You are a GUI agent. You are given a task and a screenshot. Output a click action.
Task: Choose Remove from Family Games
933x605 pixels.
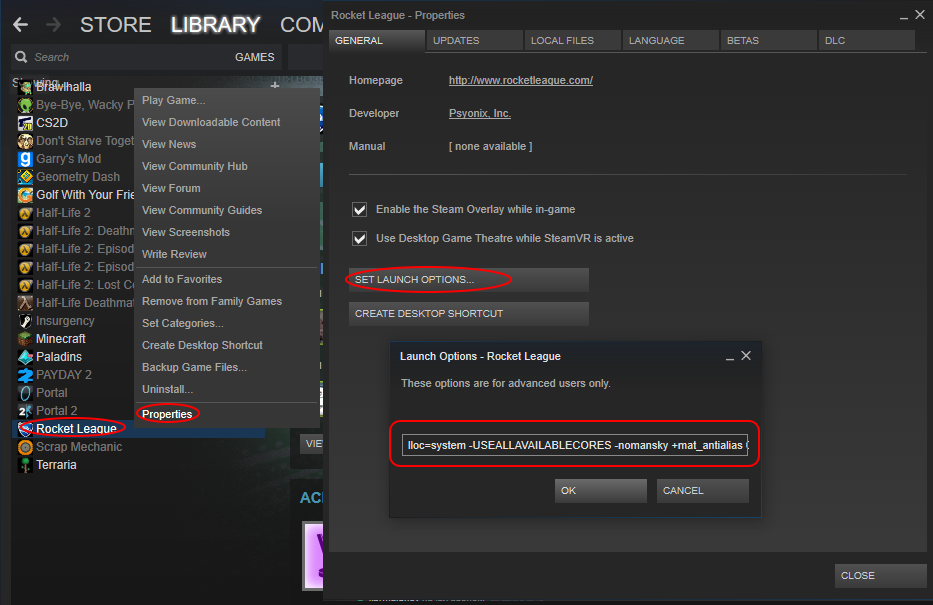[227, 302]
